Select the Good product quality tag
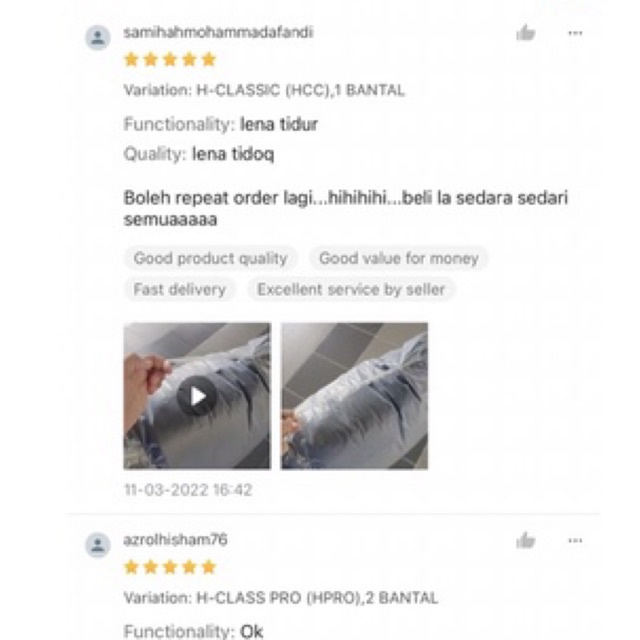 [211, 258]
